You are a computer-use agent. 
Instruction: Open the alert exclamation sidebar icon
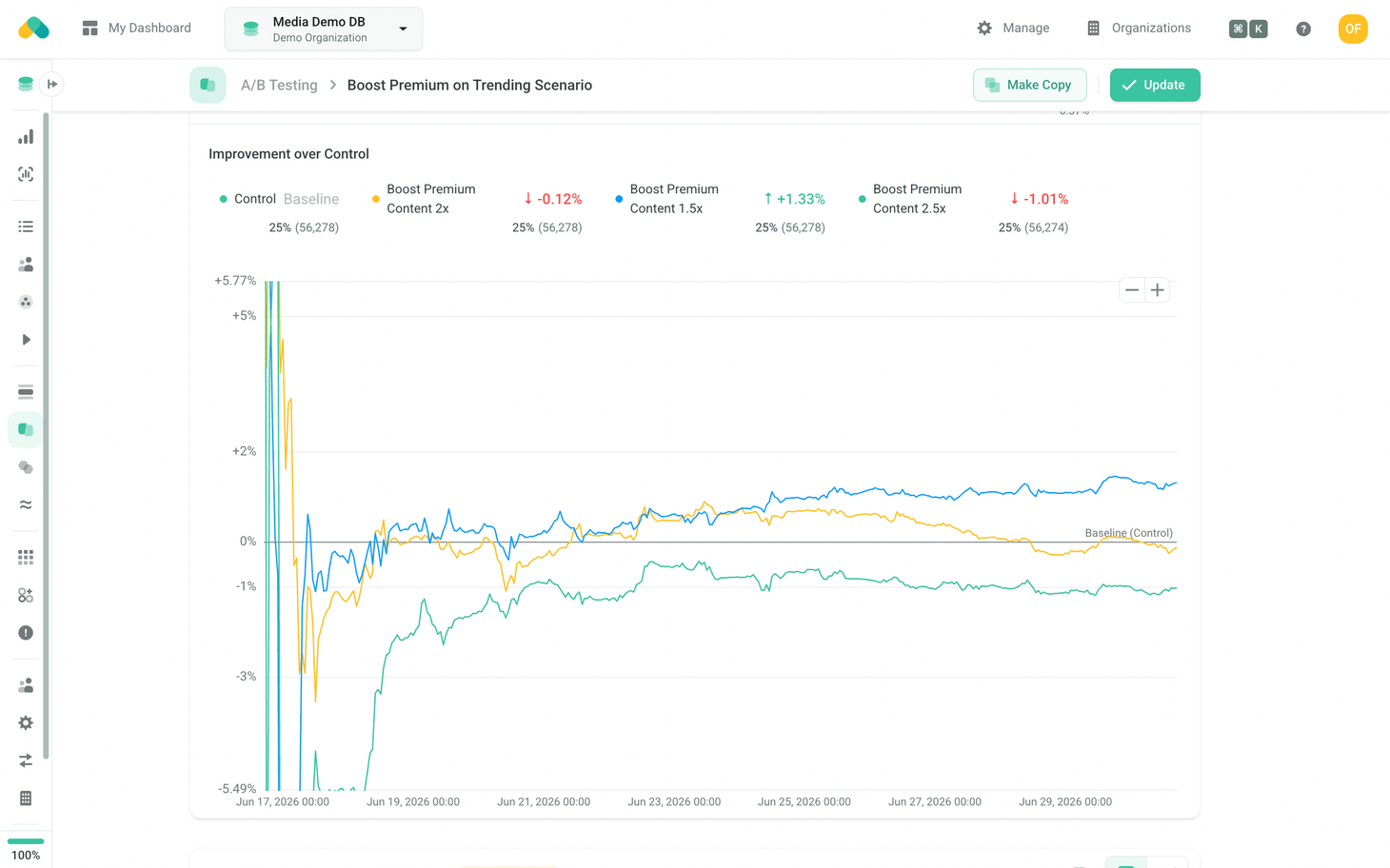point(26,633)
